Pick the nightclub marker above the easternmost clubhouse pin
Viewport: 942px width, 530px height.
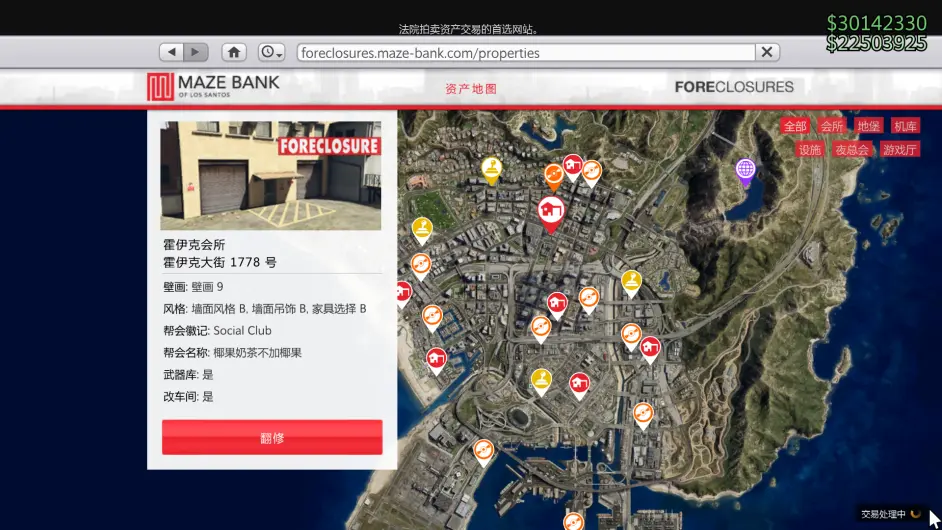631,337
